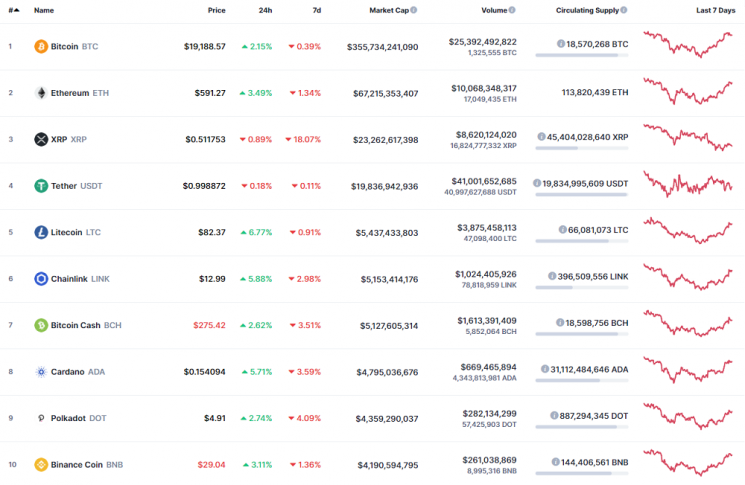Click Binance Coin price $29.04
This screenshot has height=485, width=745.
tap(211, 465)
